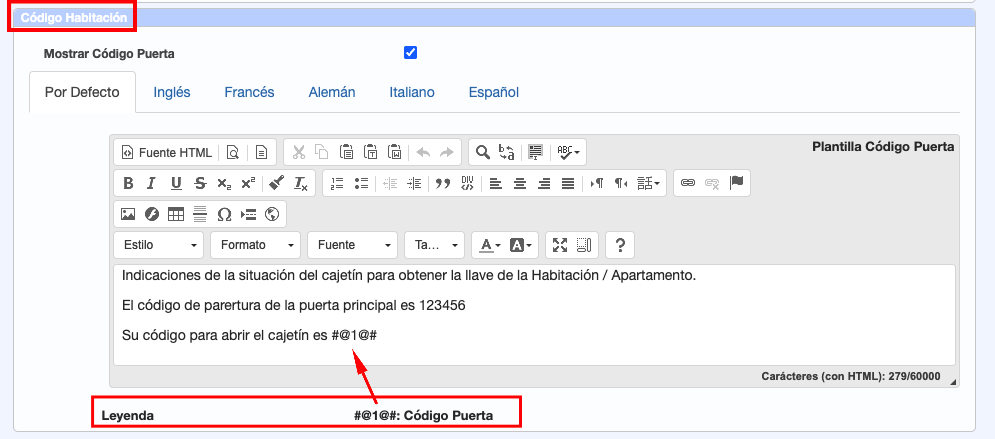Insert a special character (Omega)

[x=224, y=214]
